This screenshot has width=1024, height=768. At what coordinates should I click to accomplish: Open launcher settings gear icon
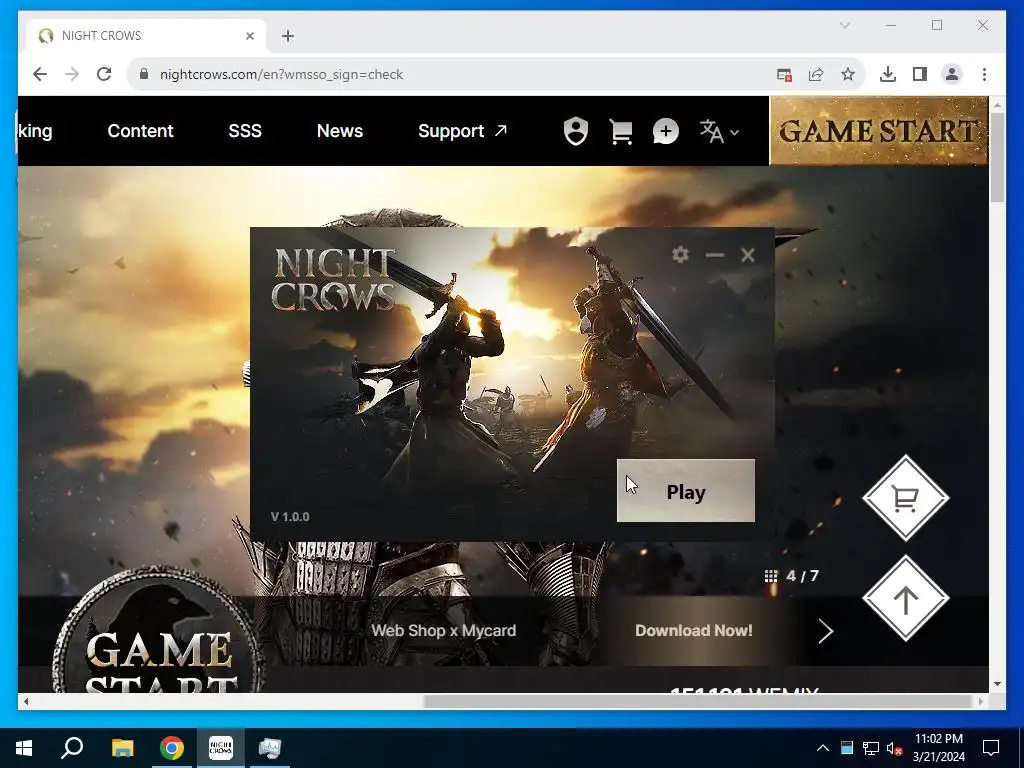point(680,255)
